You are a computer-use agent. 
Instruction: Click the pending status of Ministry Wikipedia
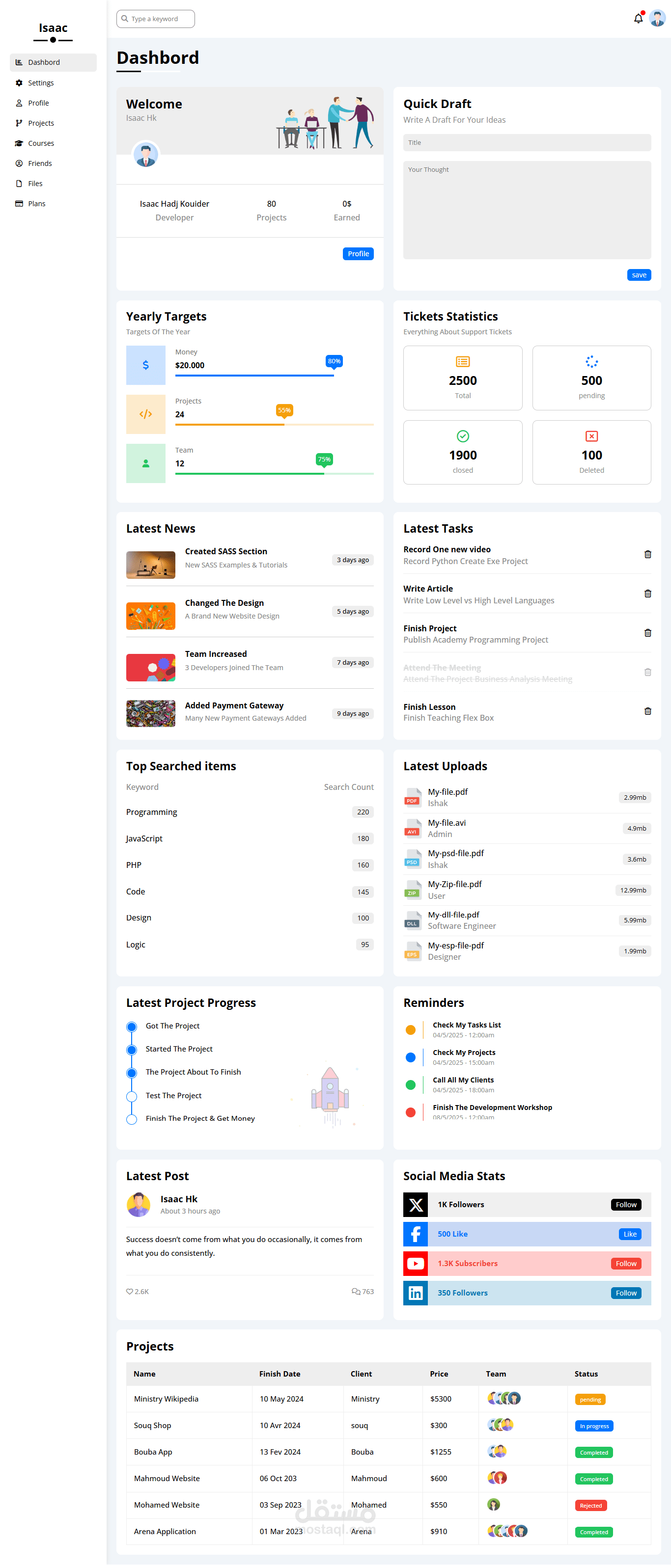point(589,1400)
